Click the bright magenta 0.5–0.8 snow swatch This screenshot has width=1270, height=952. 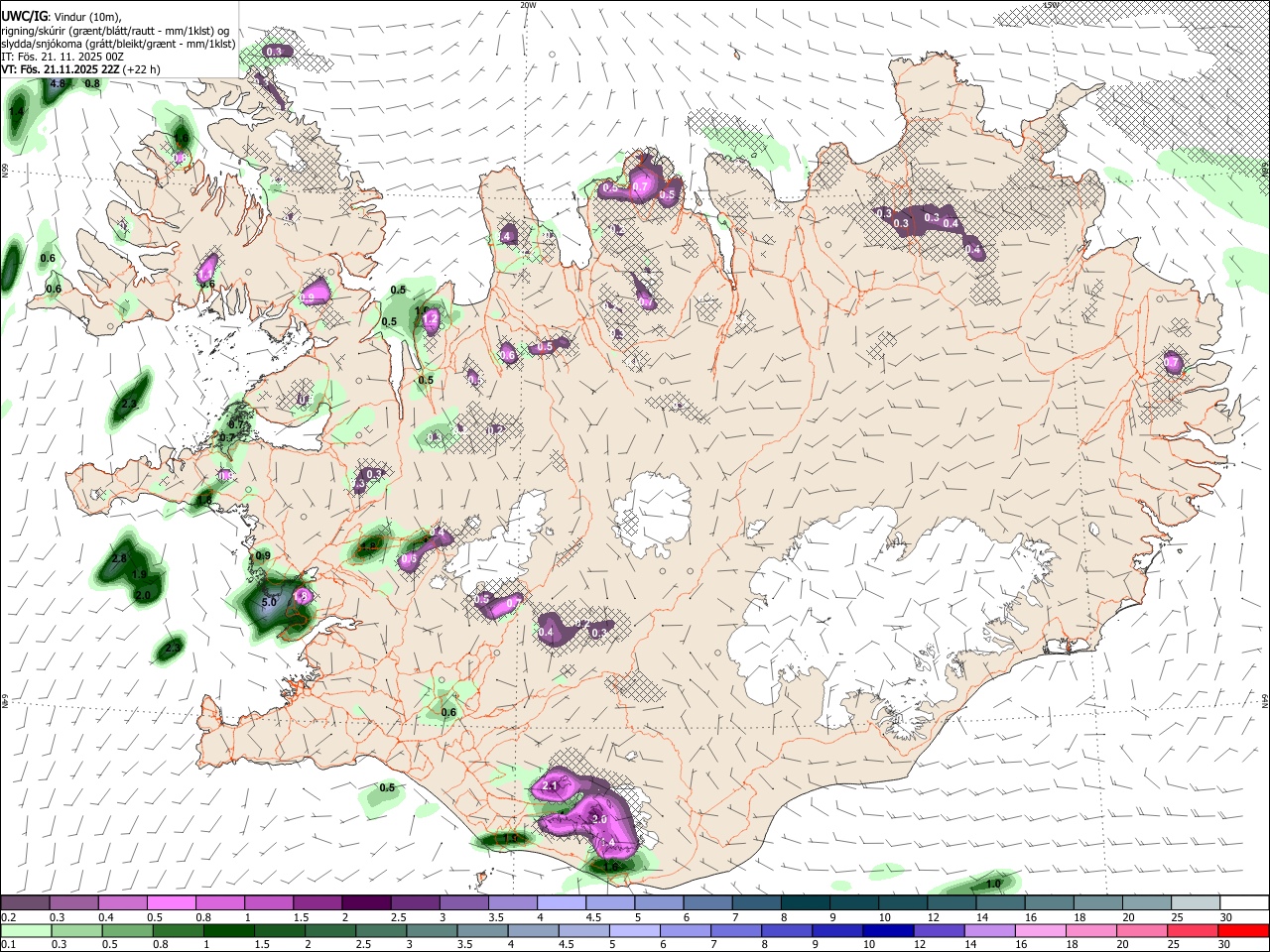(x=172, y=902)
